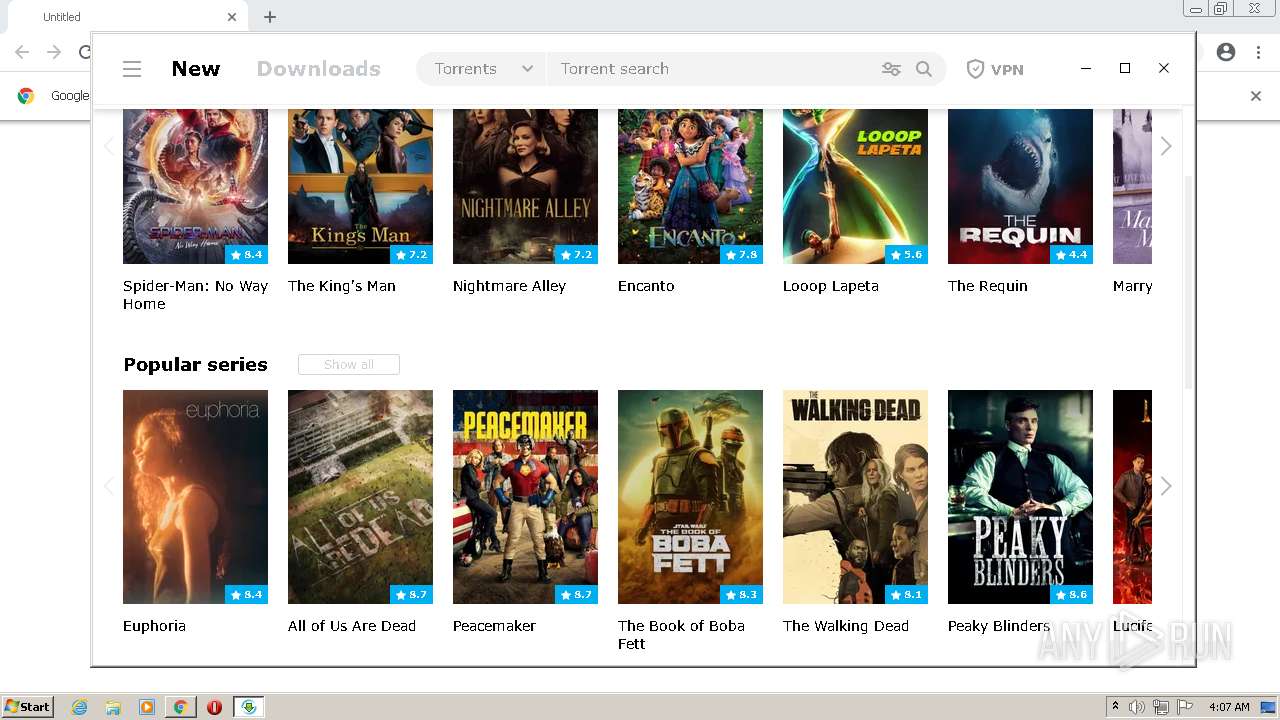Go back in movies carousel left arrow
This screenshot has width=1280, height=720.
tap(108, 146)
